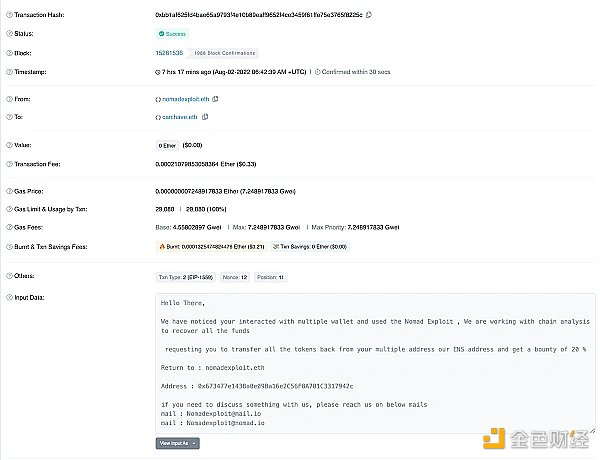
Task: Click copy icon beside nomadexploit.eth
Action: click(216, 99)
